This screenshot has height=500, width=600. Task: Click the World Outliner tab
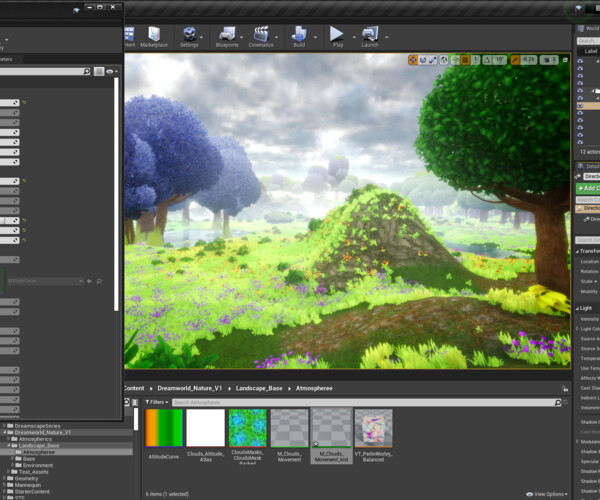[589, 29]
